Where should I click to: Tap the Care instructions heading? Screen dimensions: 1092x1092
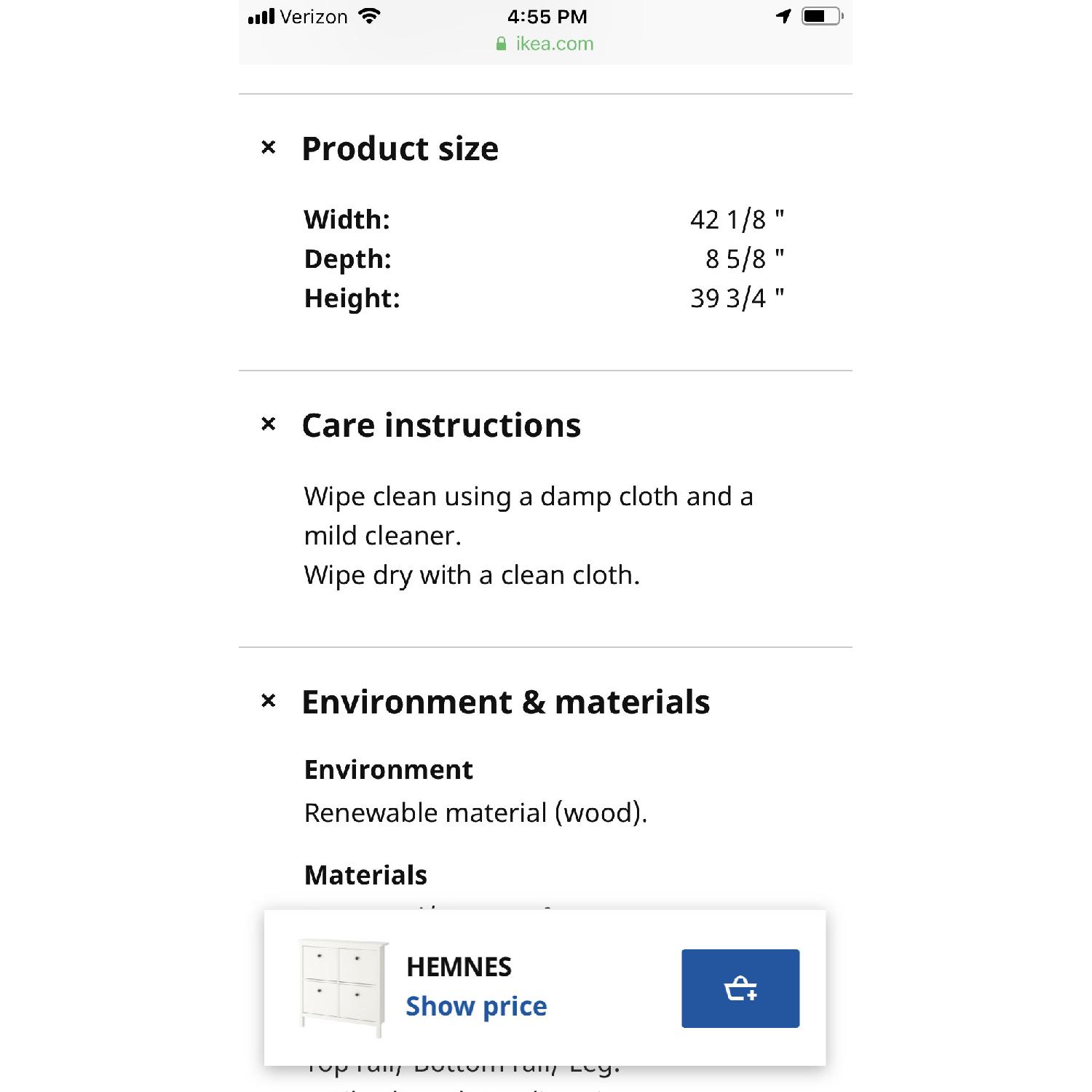[x=441, y=426]
